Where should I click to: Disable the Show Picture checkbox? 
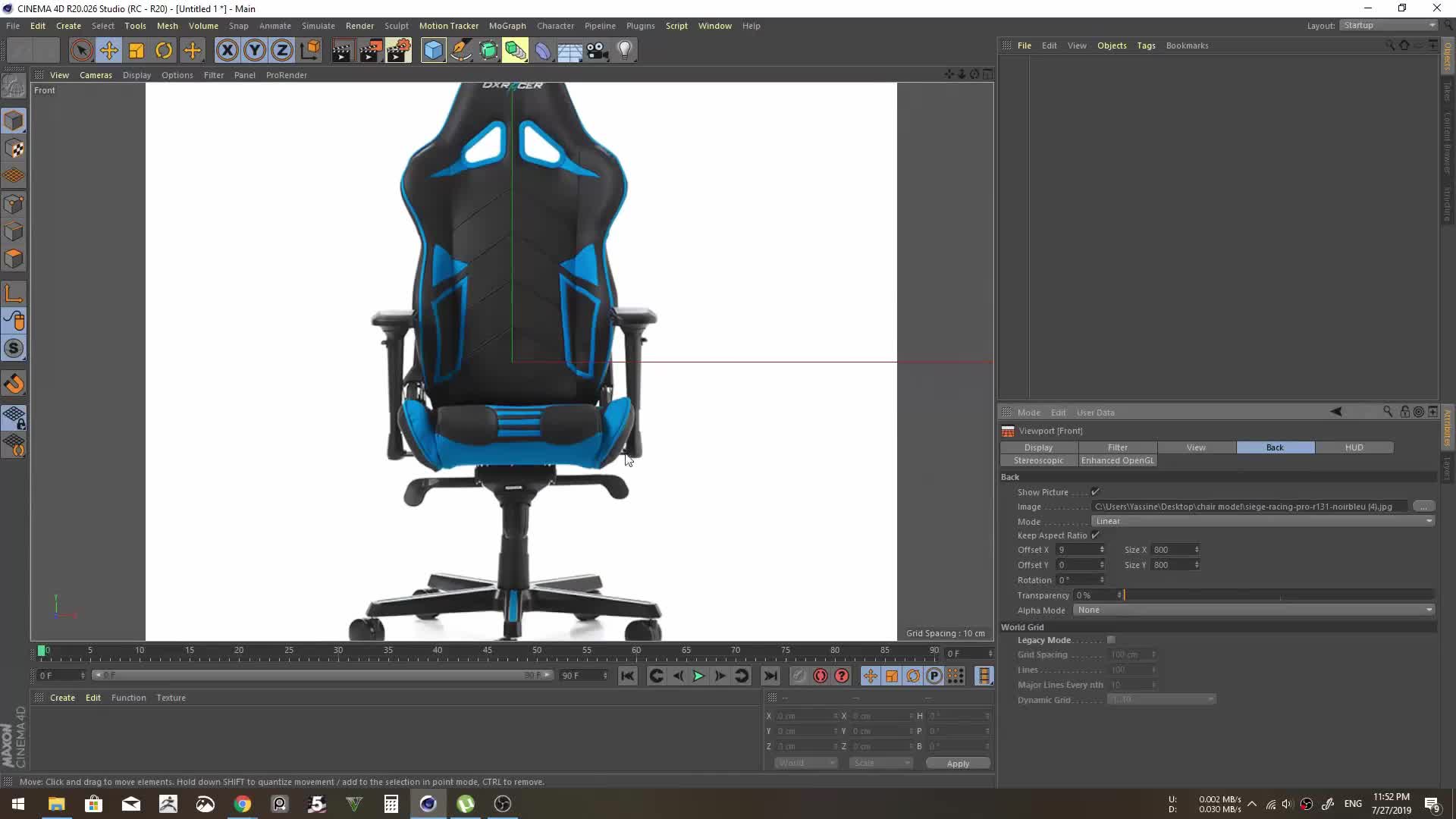(x=1096, y=491)
